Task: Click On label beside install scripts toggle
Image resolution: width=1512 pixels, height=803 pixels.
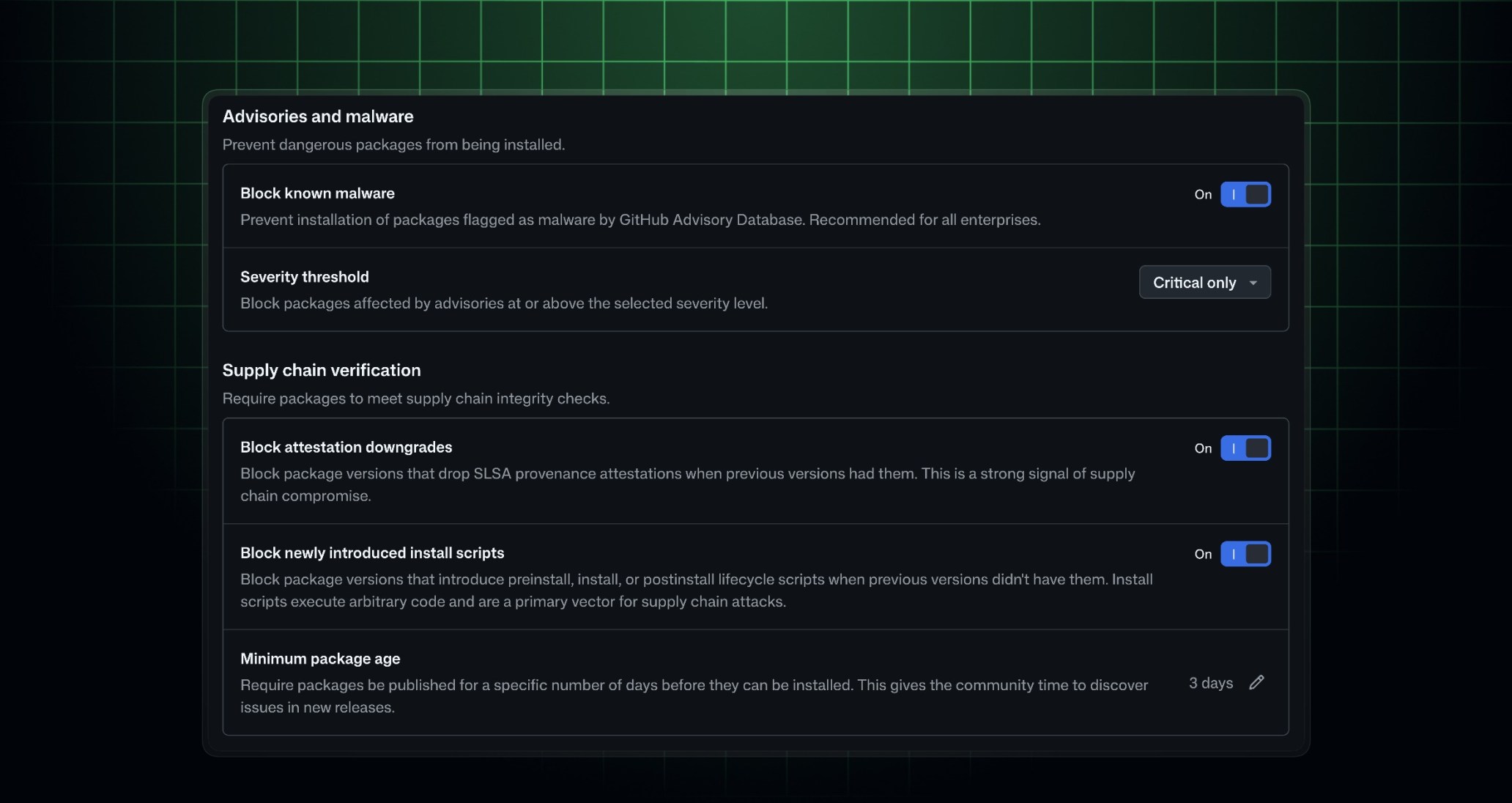Action: pos(1203,554)
